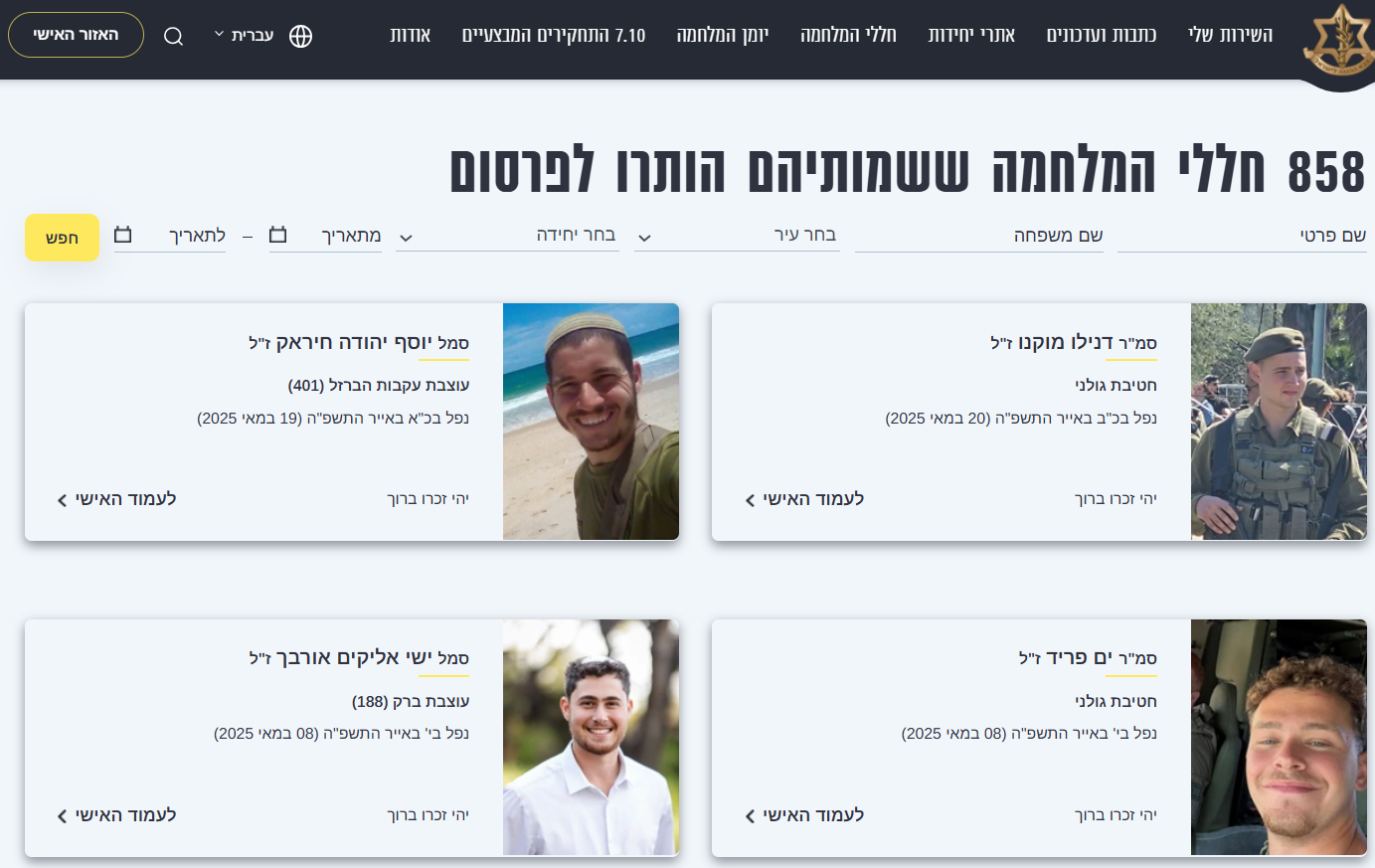Go to אודות in the navigation bar
Viewport: 1375px width, 868px height.
(411, 36)
